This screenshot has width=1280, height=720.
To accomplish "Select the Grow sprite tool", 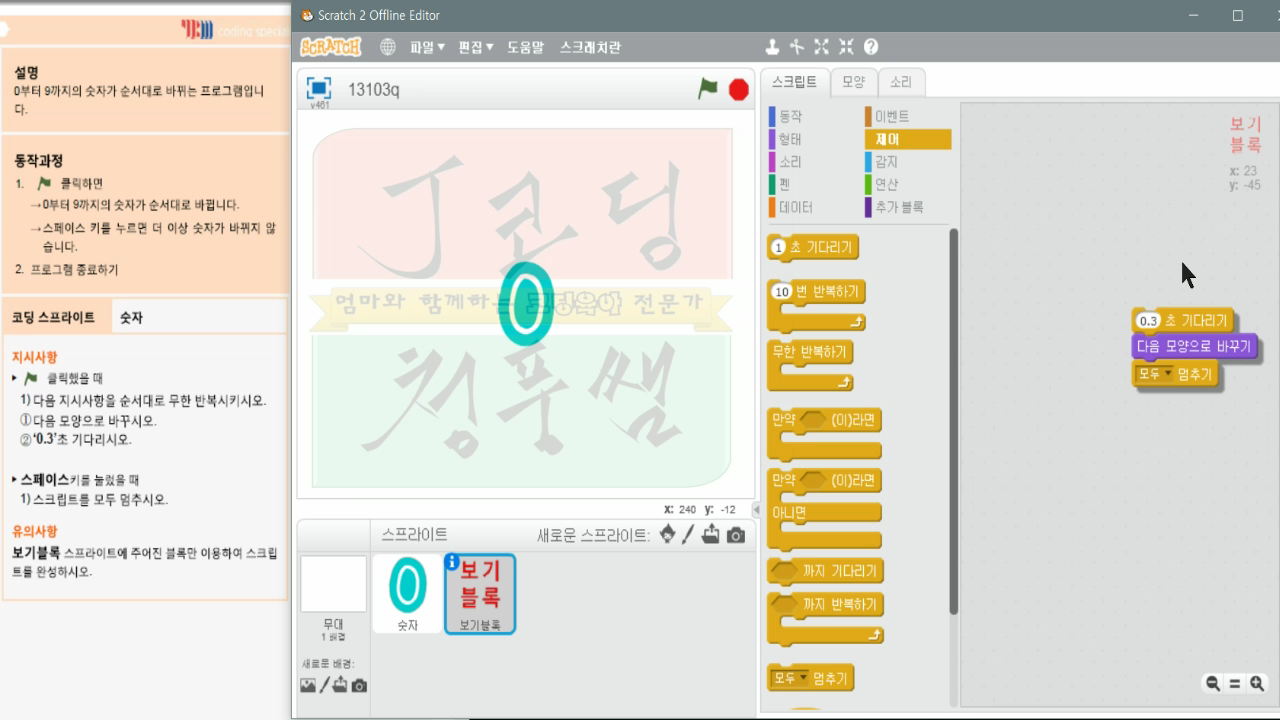I will coord(821,46).
